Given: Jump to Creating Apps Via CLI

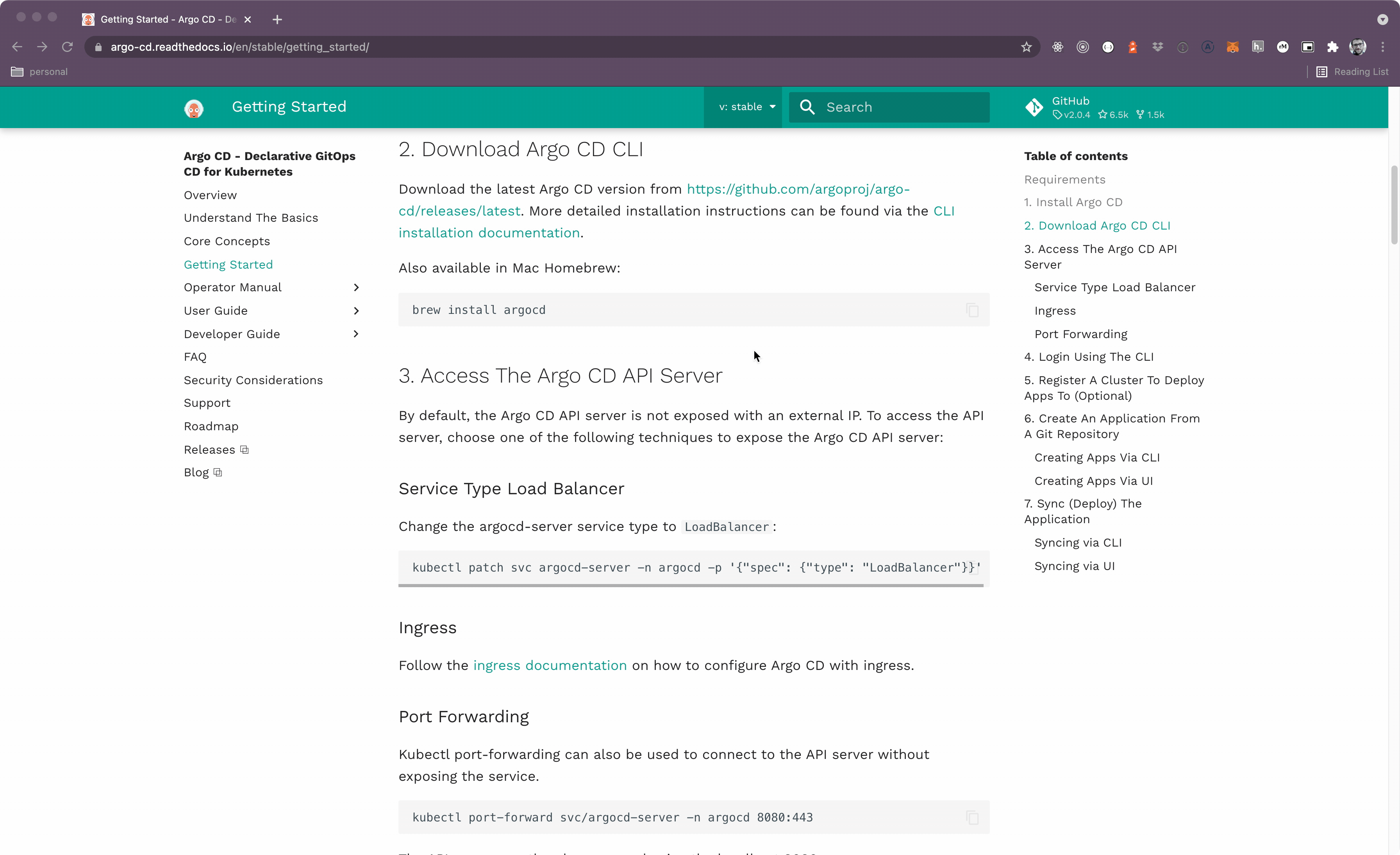Looking at the screenshot, I should click(1096, 458).
